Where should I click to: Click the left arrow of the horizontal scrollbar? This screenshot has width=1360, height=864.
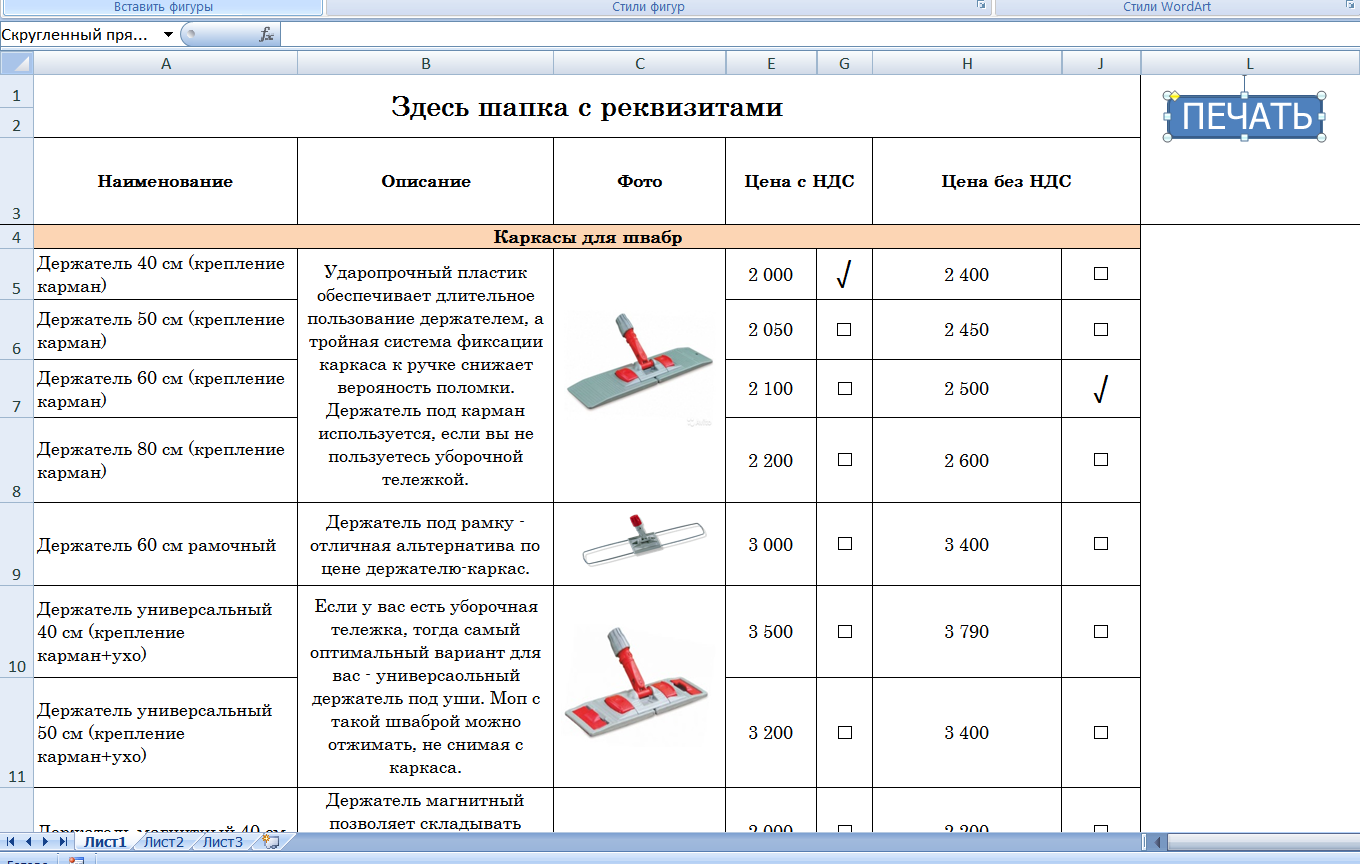coord(1159,842)
